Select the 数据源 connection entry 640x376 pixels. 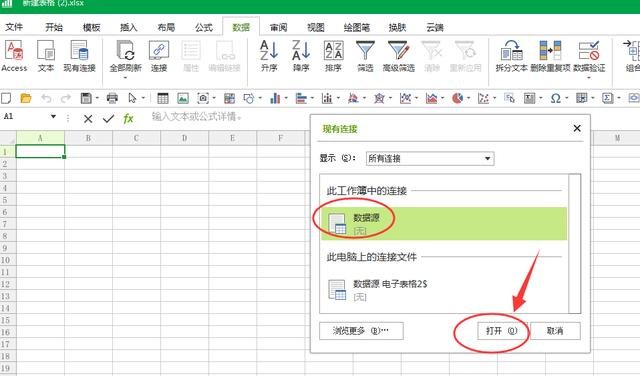[444, 223]
